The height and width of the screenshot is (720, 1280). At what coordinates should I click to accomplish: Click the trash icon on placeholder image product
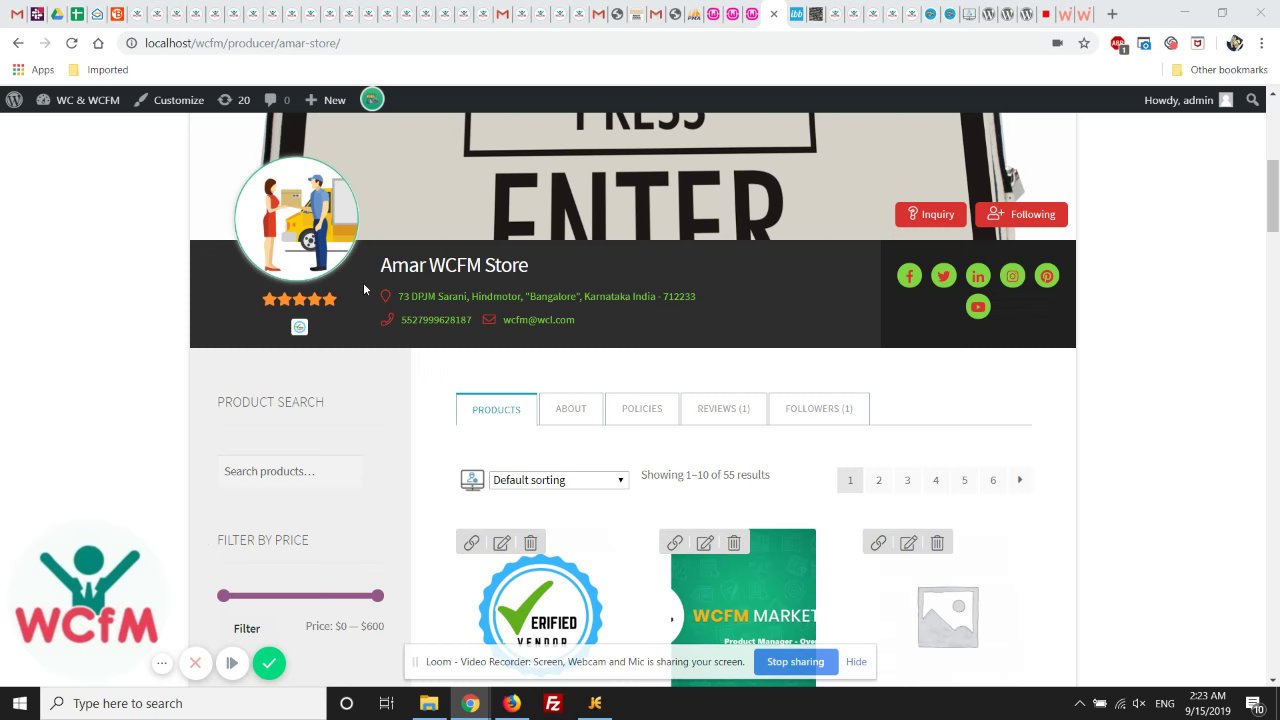click(x=937, y=542)
